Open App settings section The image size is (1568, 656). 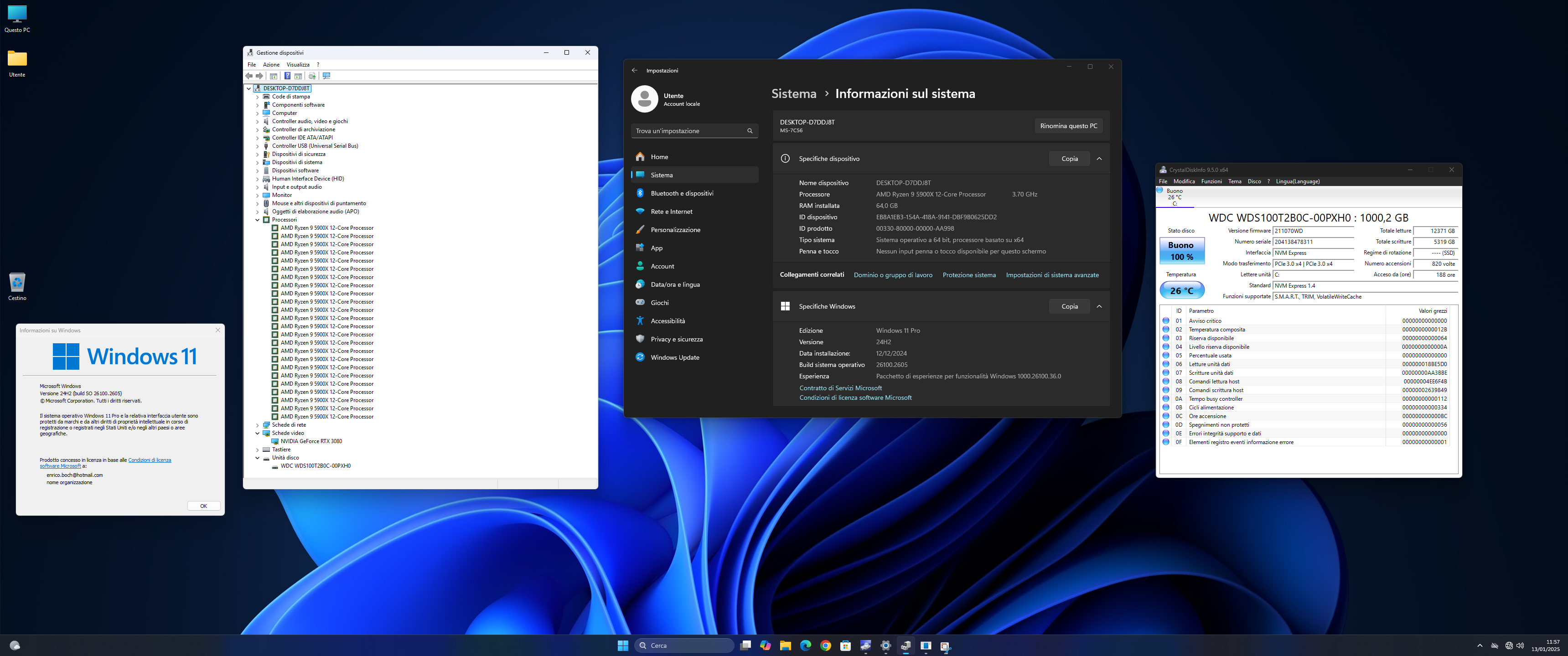(x=694, y=248)
